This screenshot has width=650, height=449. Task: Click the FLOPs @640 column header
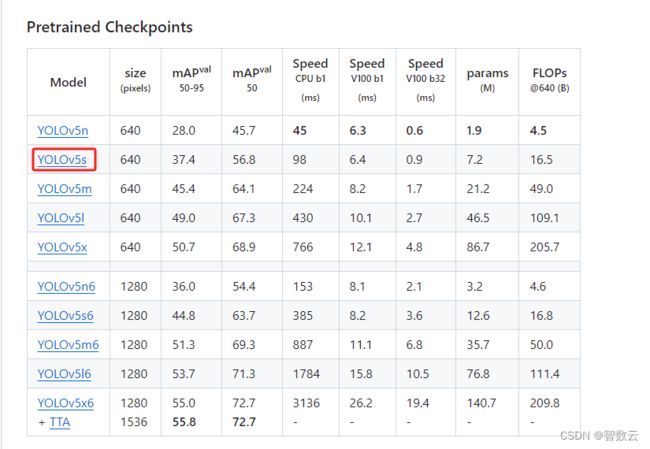550,80
